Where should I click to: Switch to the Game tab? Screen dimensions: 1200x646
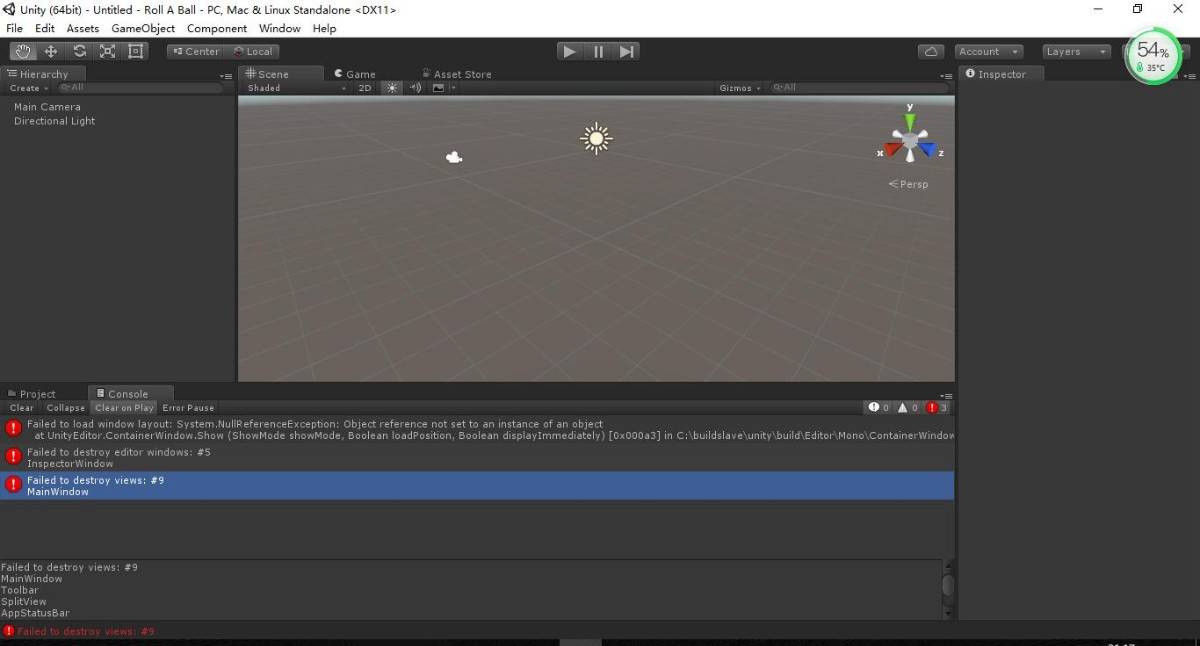(355, 74)
